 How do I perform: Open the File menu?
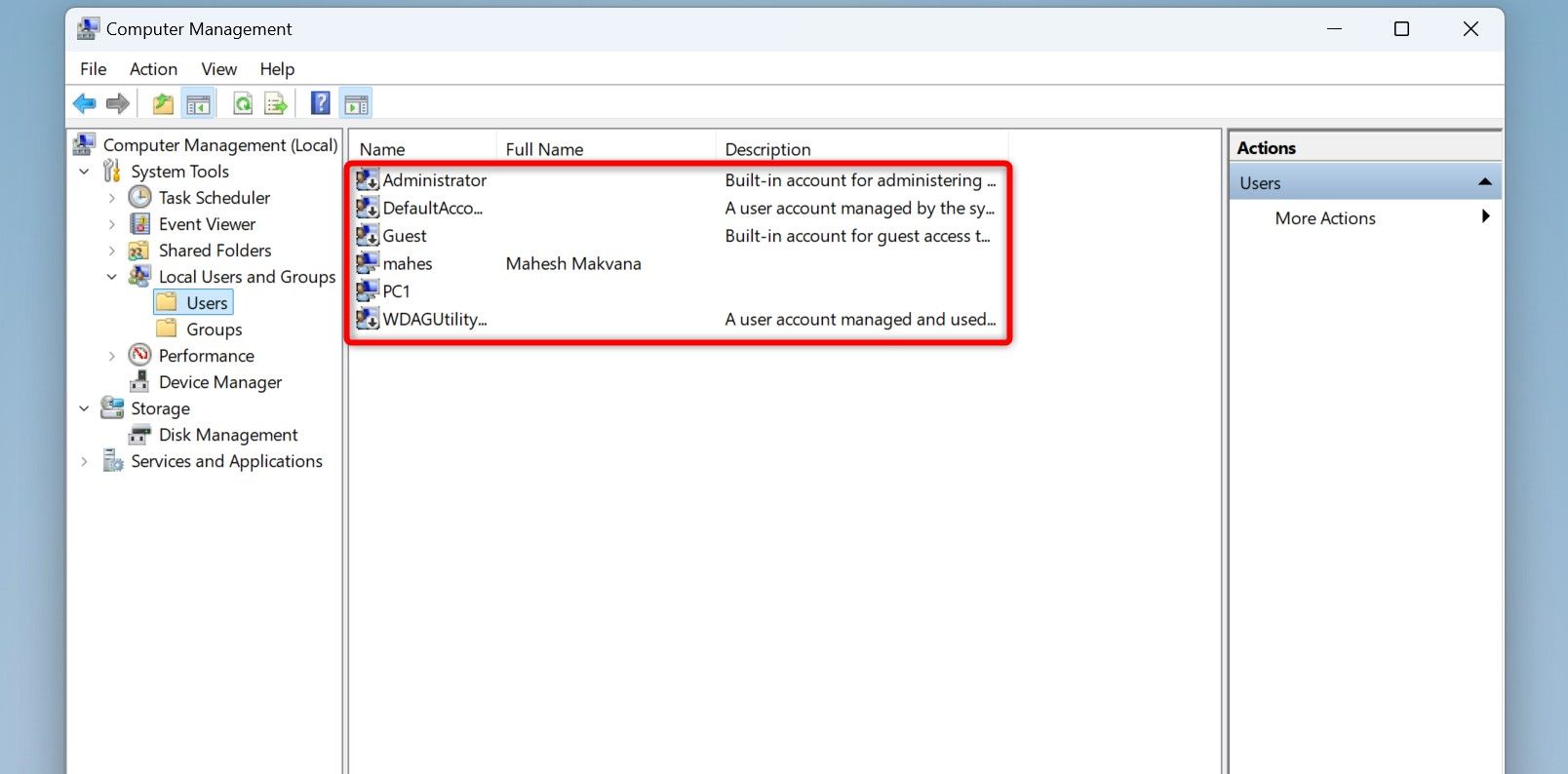[94, 69]
